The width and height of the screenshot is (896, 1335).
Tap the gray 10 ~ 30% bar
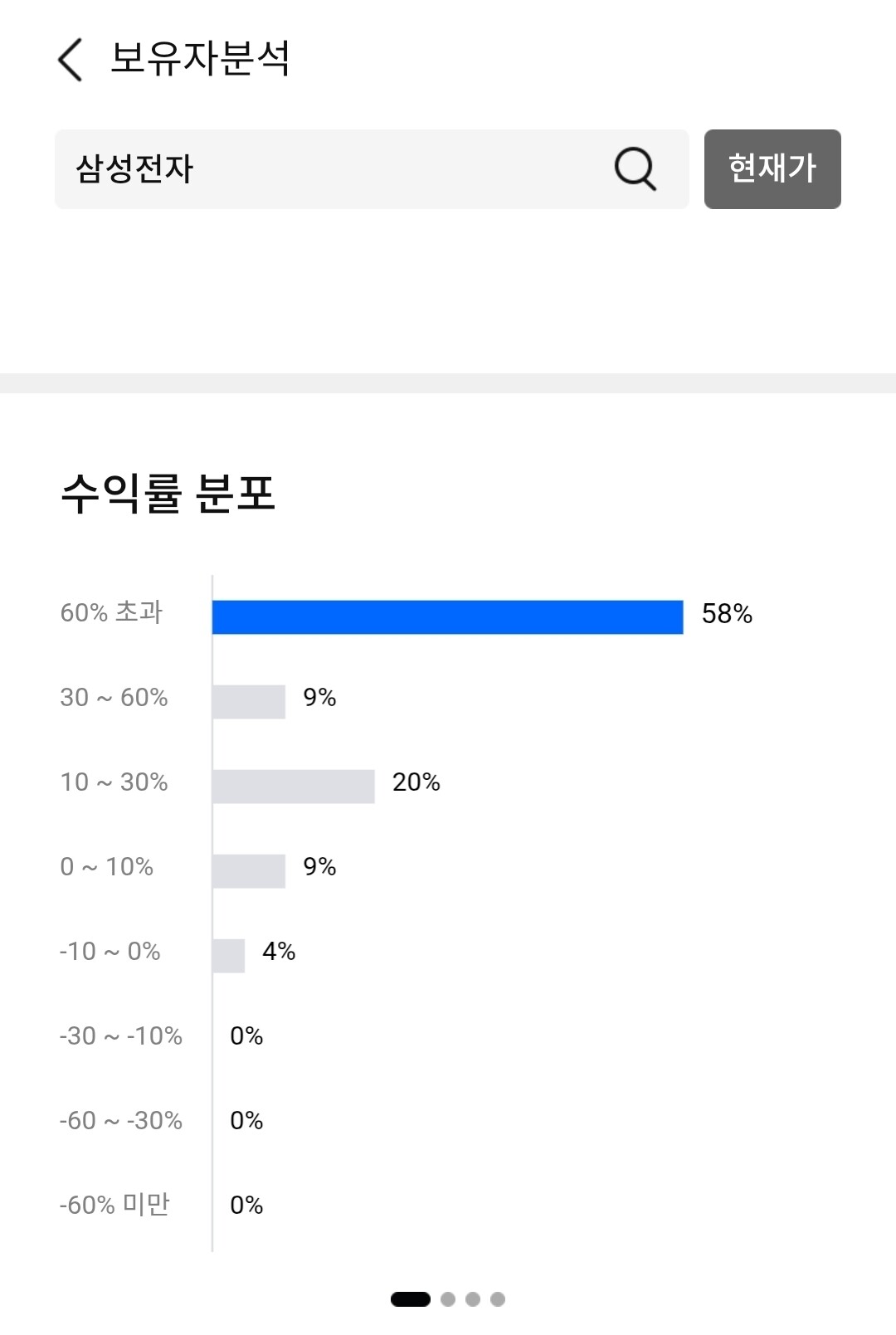coord(294,787)
